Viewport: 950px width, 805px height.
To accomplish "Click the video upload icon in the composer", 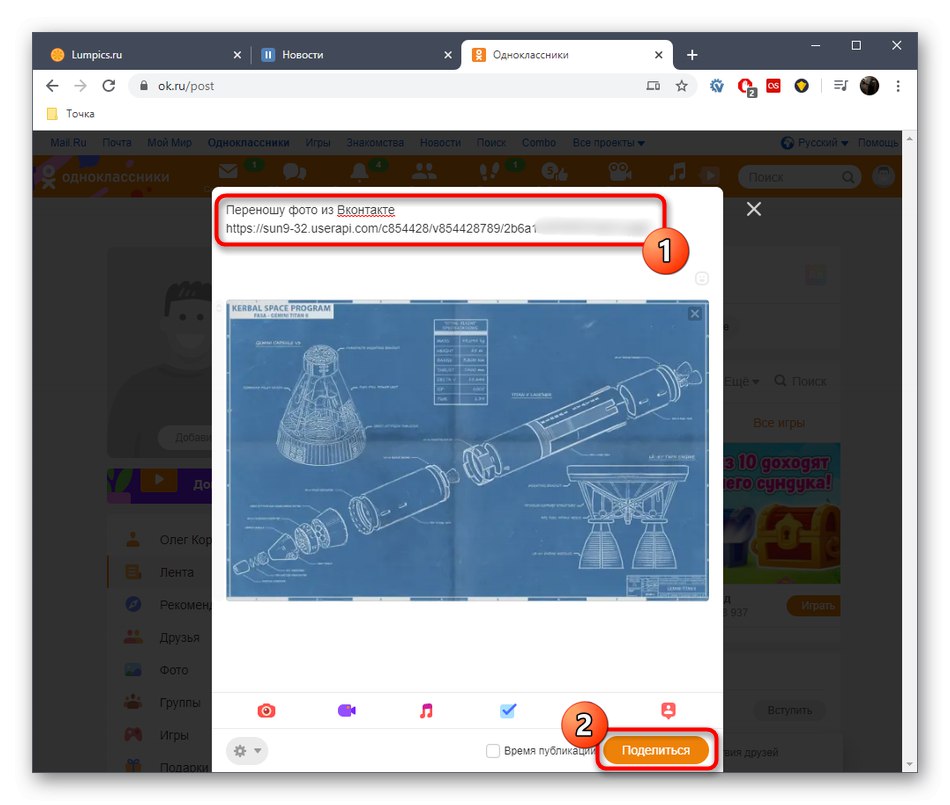I will pyautogui.click(x=346, y=710).
